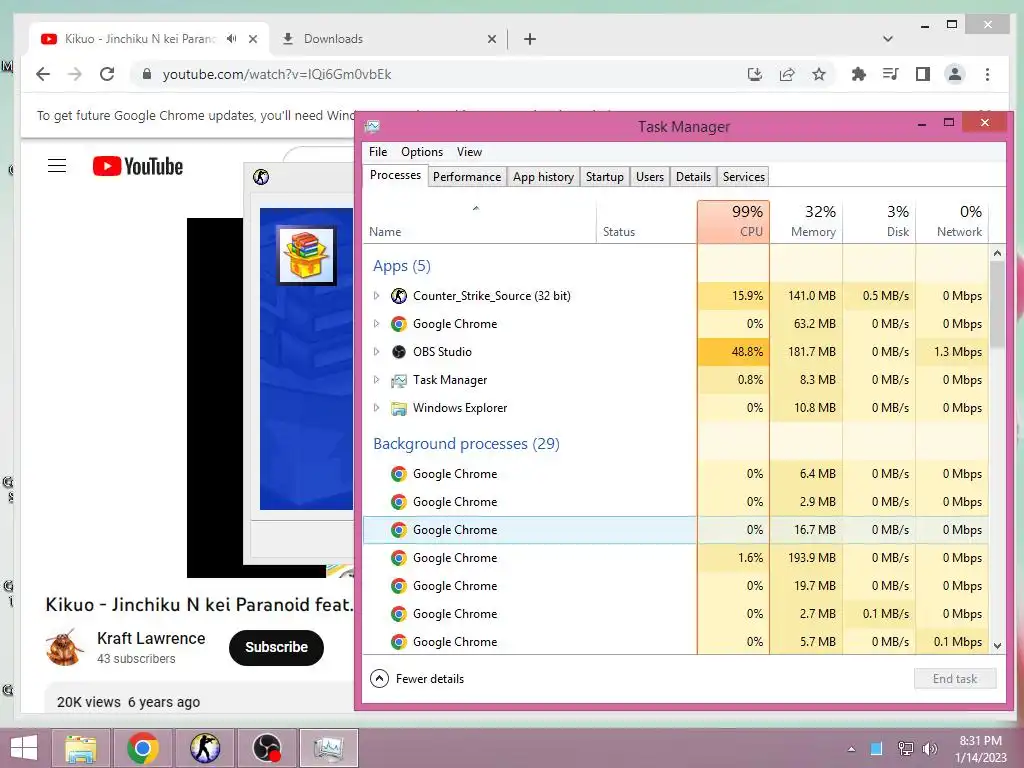Open a new Chrome tab

[530, 39]
